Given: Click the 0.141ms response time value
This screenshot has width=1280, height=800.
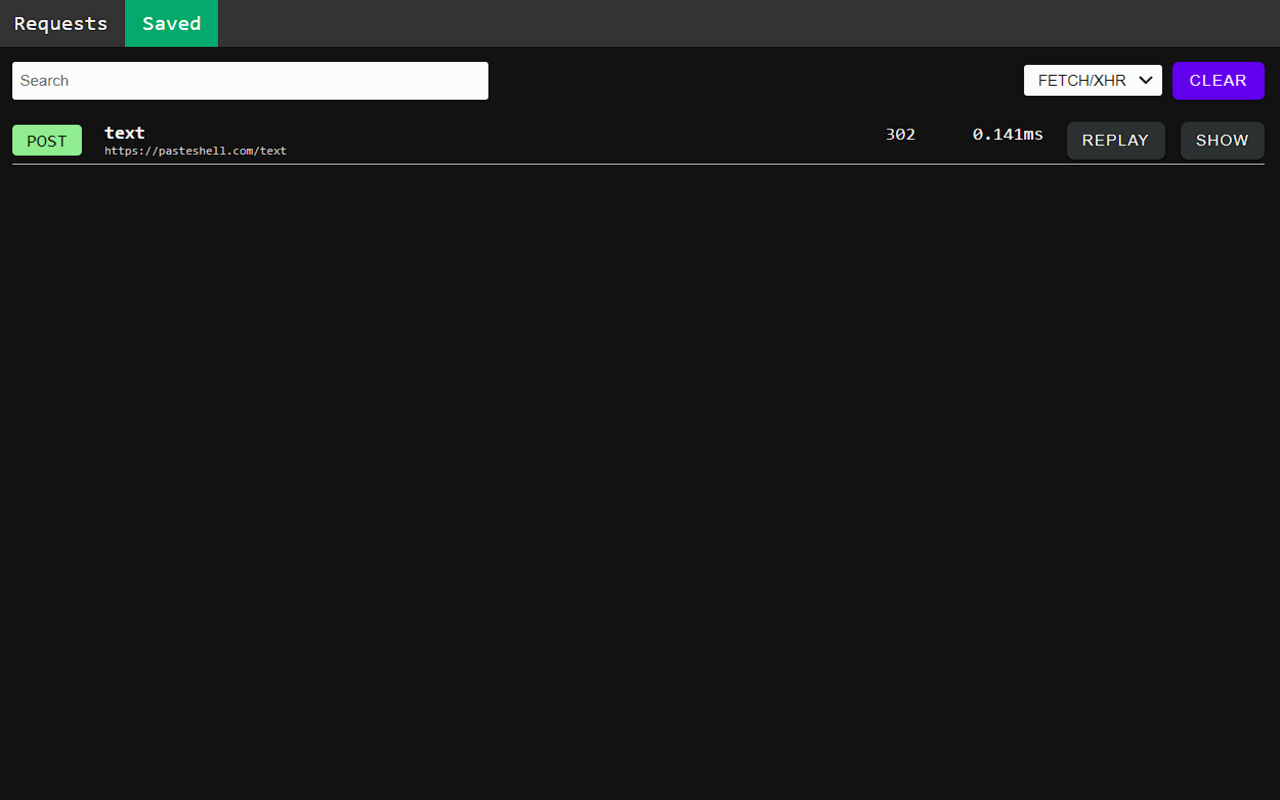Looking at the screenshot, I should (1007, 134).
